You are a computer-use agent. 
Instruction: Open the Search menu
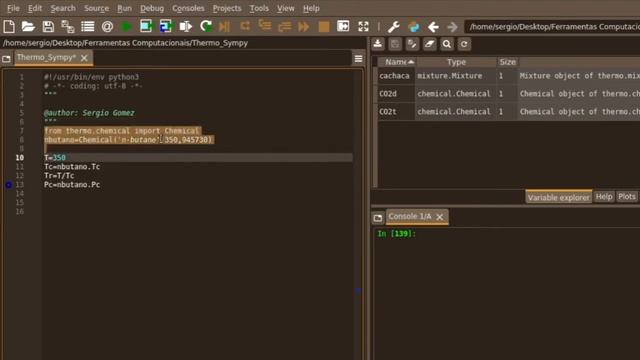pyautogui.click(x=63, y=9)
